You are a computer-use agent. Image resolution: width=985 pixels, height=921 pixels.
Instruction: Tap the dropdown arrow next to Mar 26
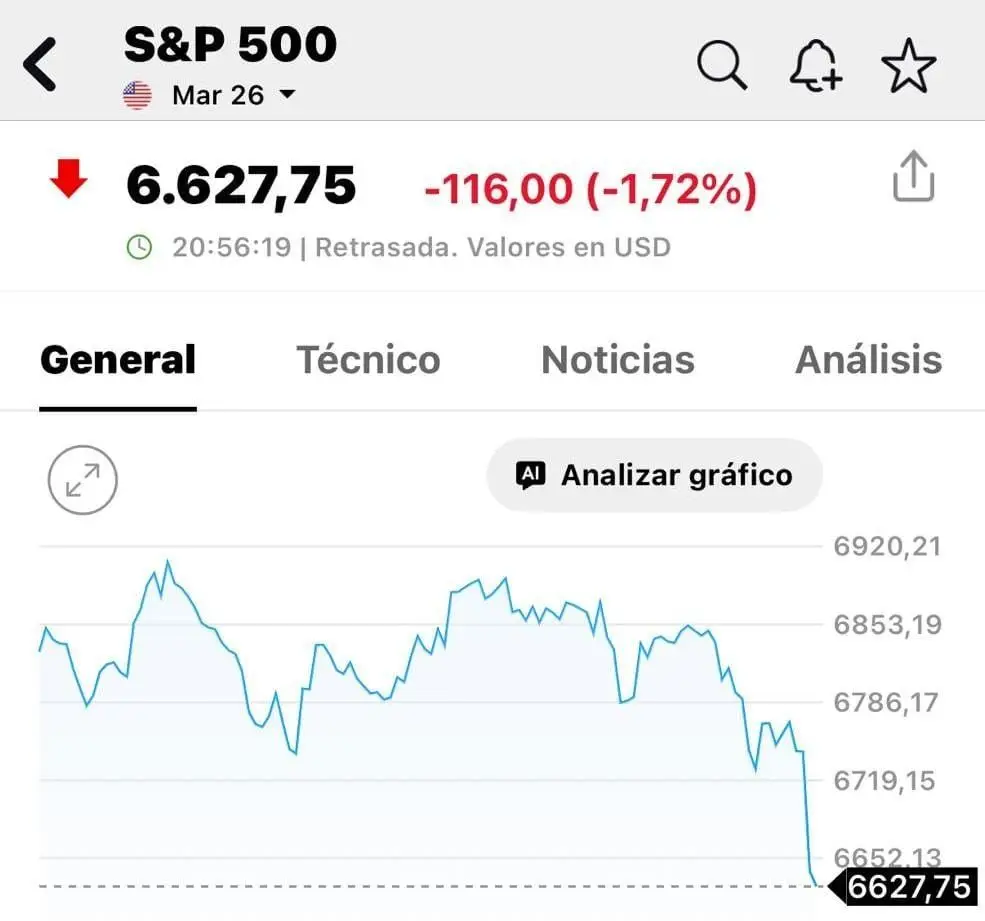click(x=287, y=95)
